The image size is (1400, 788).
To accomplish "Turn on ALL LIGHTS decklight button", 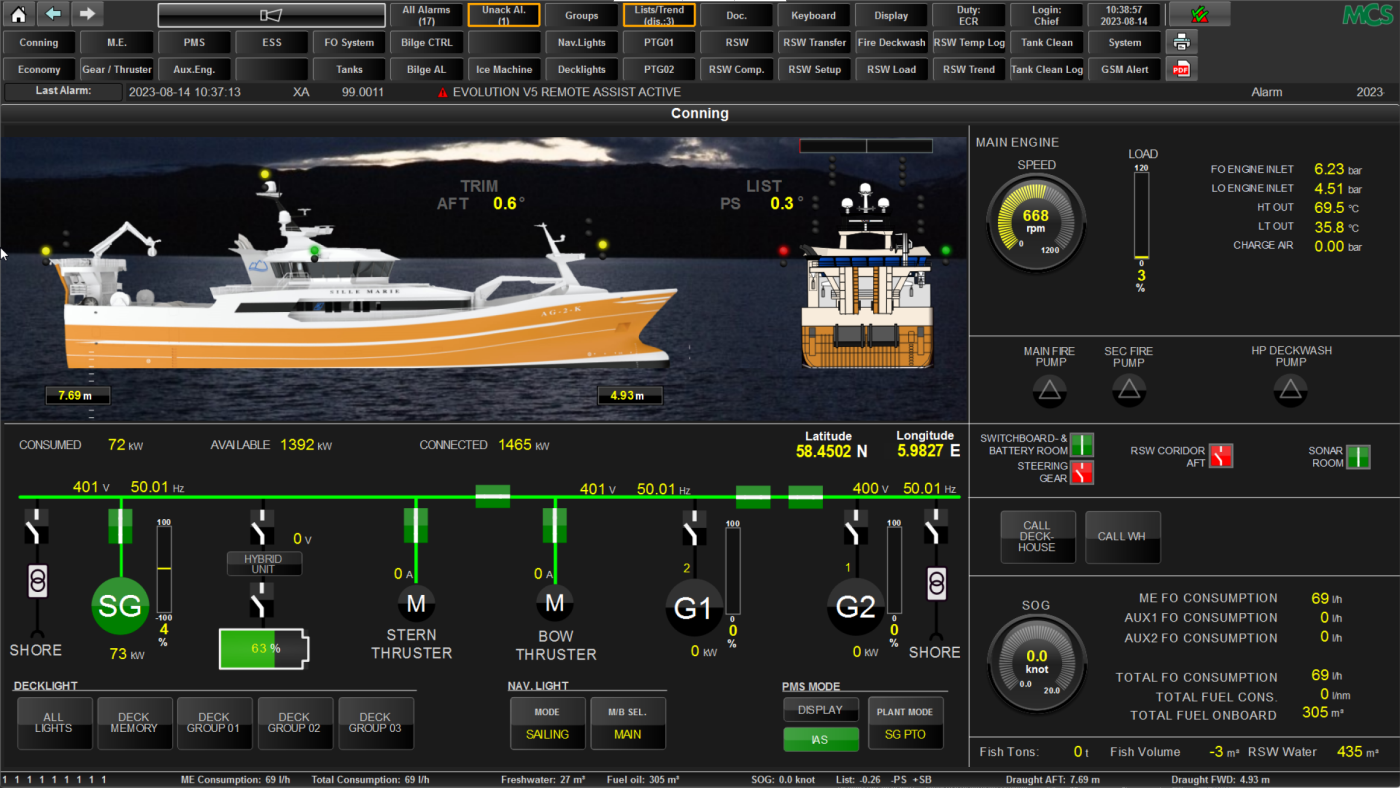I will point(54,723).
